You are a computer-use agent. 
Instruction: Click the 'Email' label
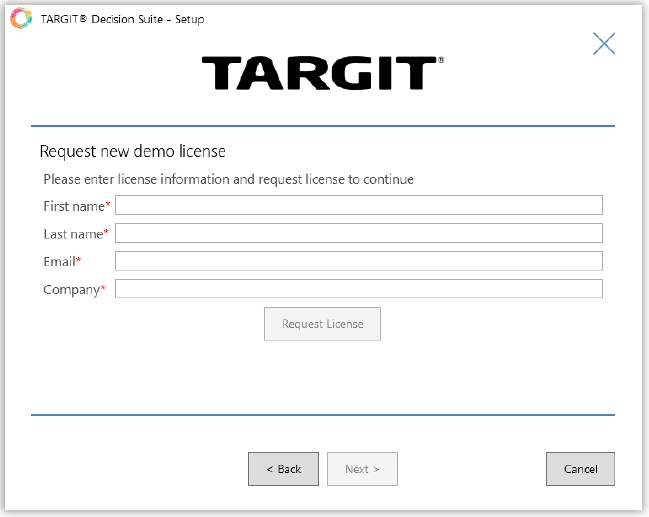point(60,262)
